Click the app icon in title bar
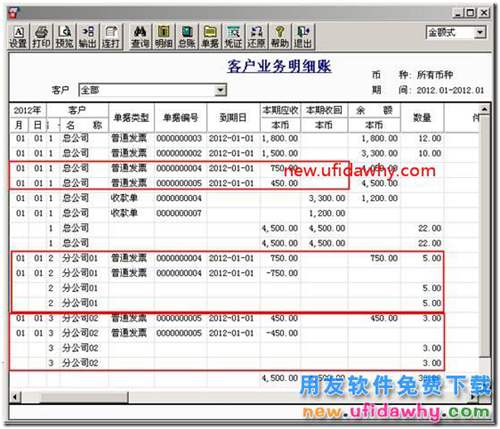500x429 pixels. pyautogui.click(x=13, y=13)
